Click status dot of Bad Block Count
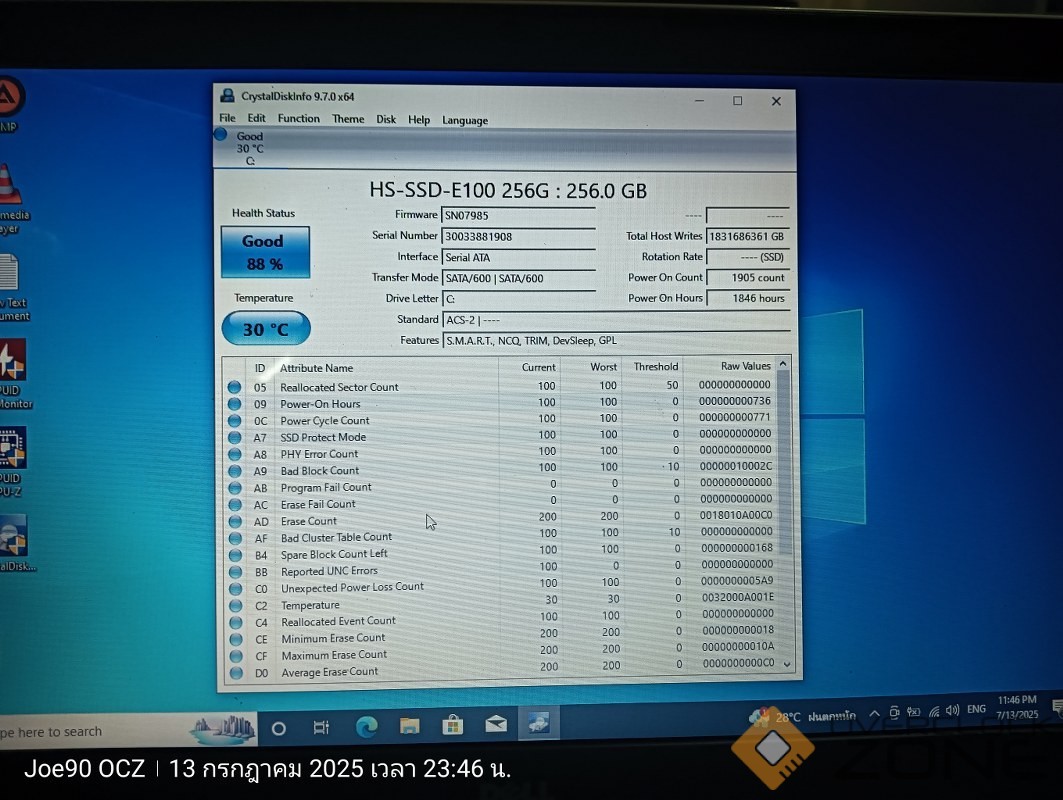 click(235, 471)
